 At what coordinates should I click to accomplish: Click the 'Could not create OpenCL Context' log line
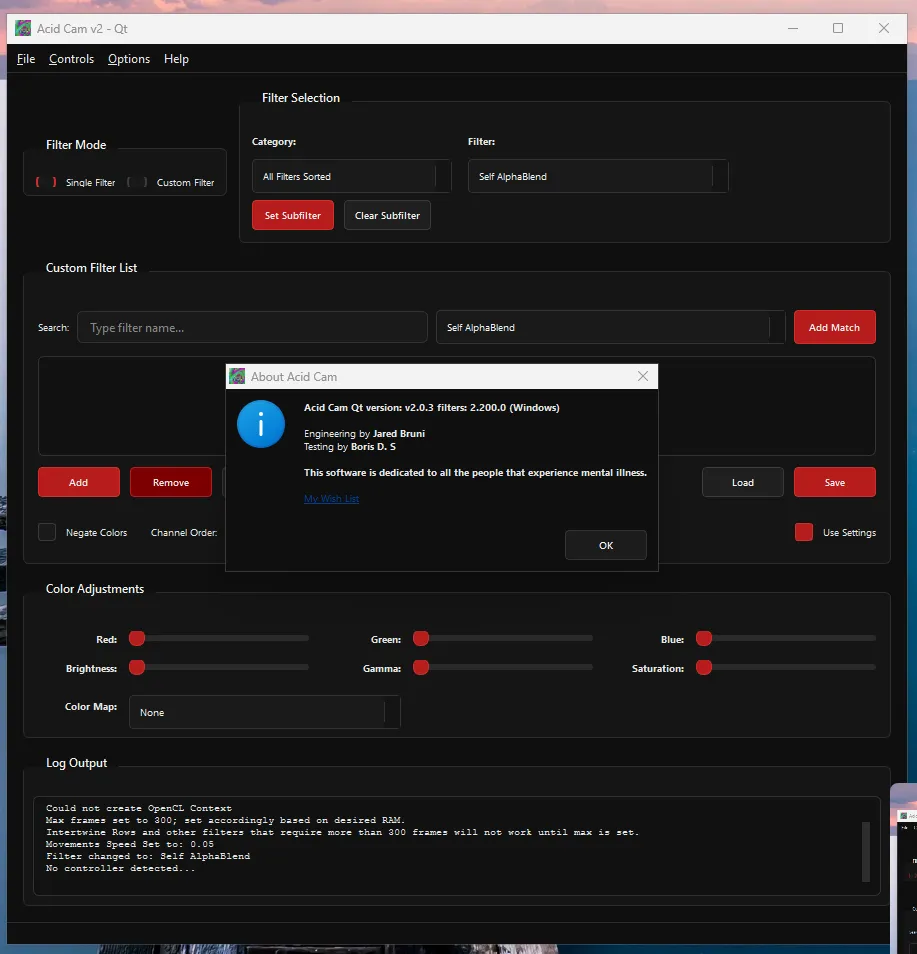tap(139, 808)
